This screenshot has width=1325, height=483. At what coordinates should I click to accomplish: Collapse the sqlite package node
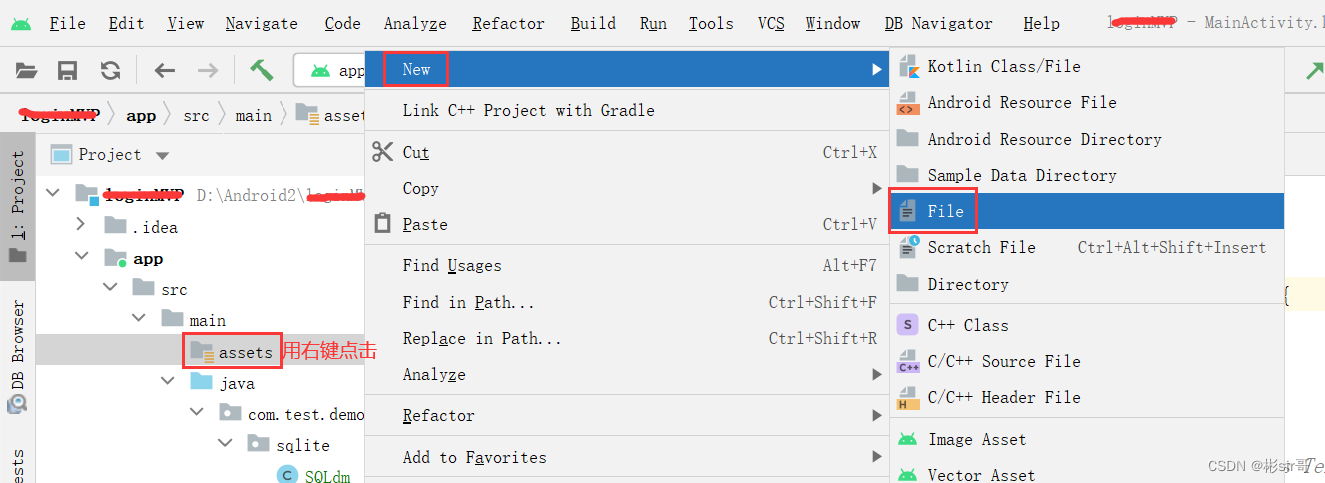tap(225, 445)
